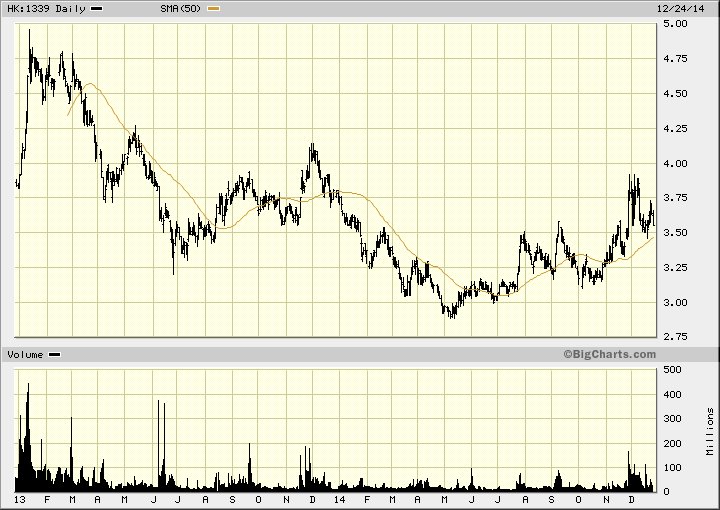Select the 13 year marker on the time axis
This screenshot has height=510, width=720.
click(x=19, y=499)
